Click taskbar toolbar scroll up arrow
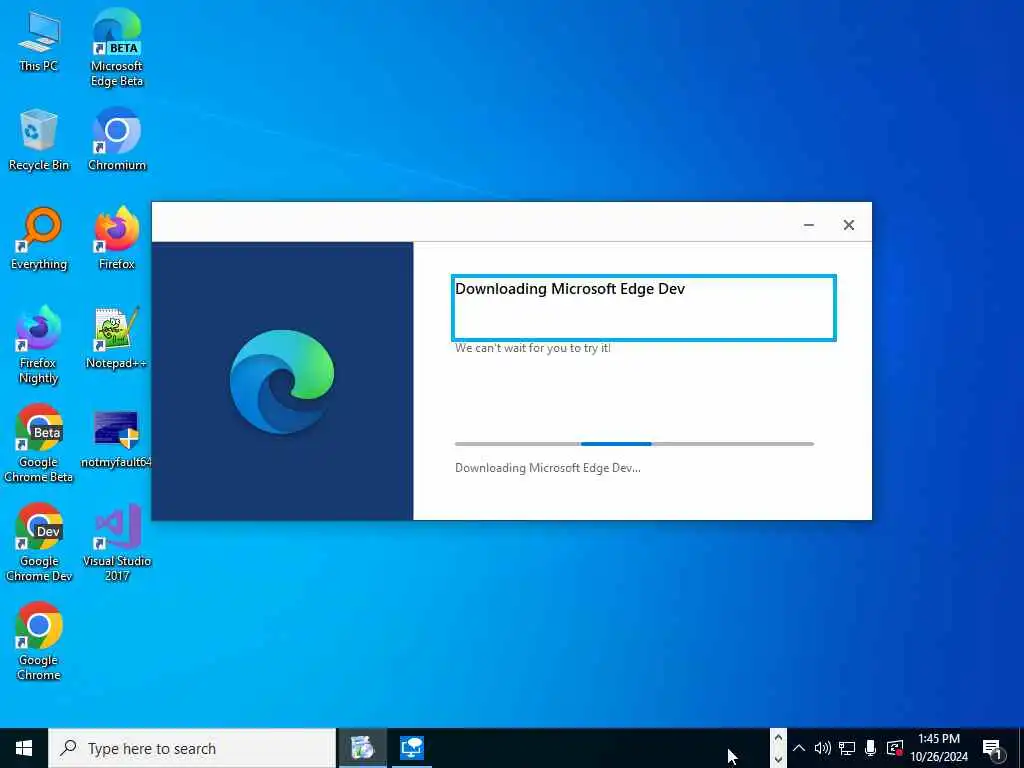The width and height of the screenshot is (1024, 768). [778, 738]
